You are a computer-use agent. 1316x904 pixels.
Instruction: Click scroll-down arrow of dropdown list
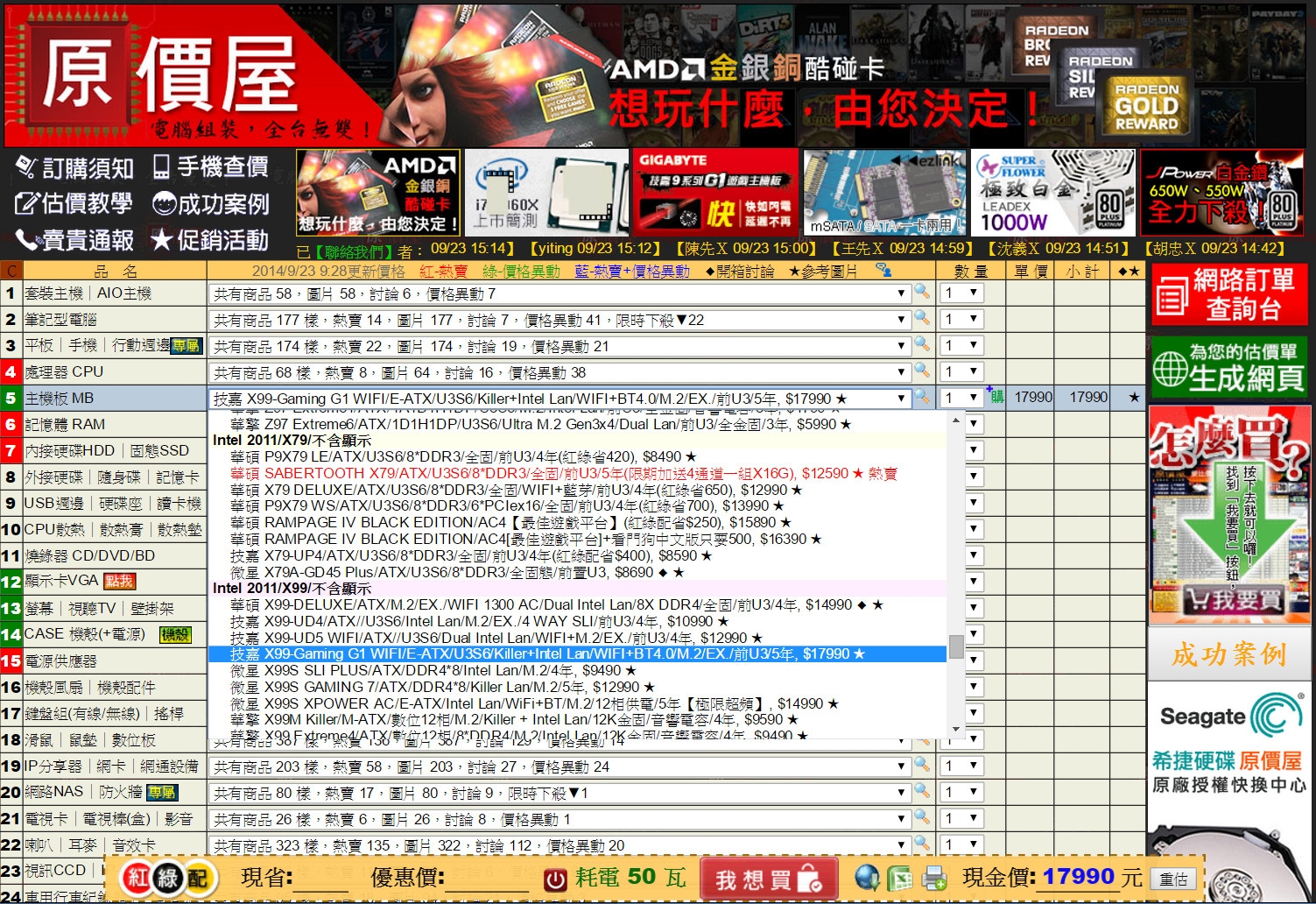956,728
